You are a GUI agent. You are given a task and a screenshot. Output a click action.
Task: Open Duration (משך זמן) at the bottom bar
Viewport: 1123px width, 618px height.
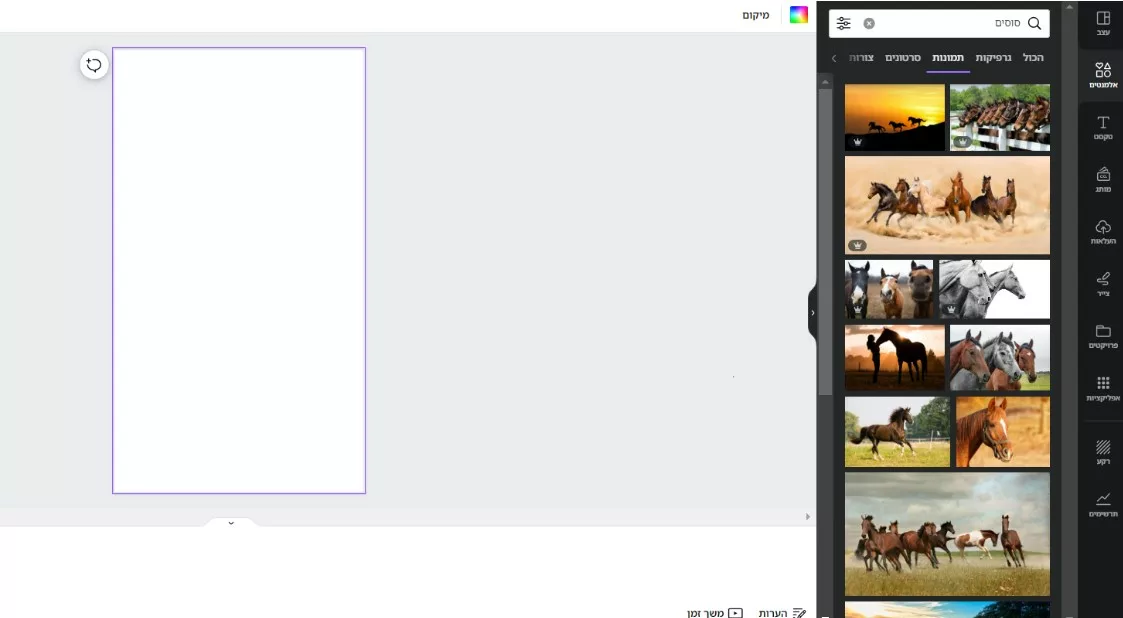[715, 613]
